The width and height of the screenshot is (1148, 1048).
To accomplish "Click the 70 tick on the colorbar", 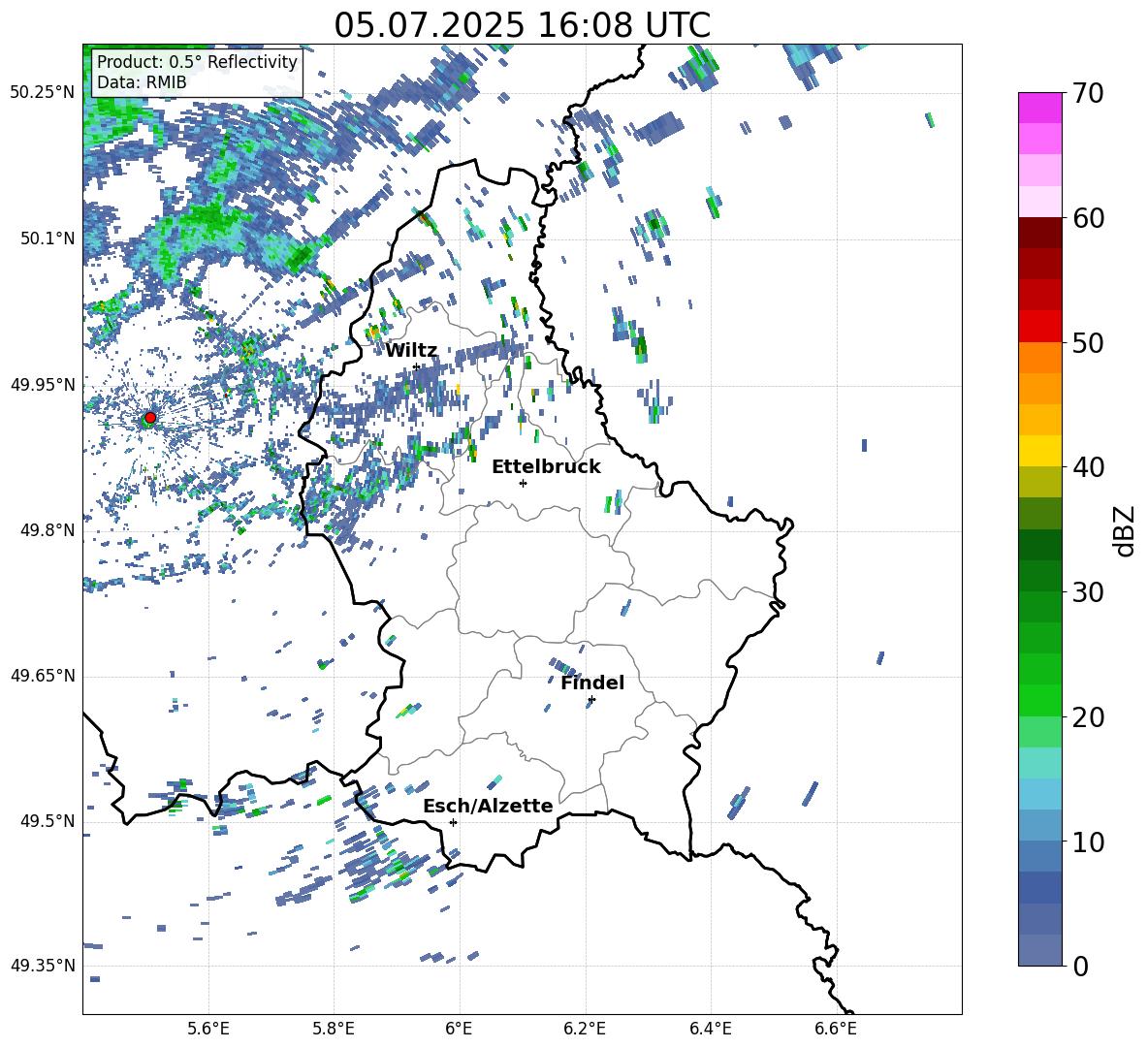I will (x=1087, y=94).
